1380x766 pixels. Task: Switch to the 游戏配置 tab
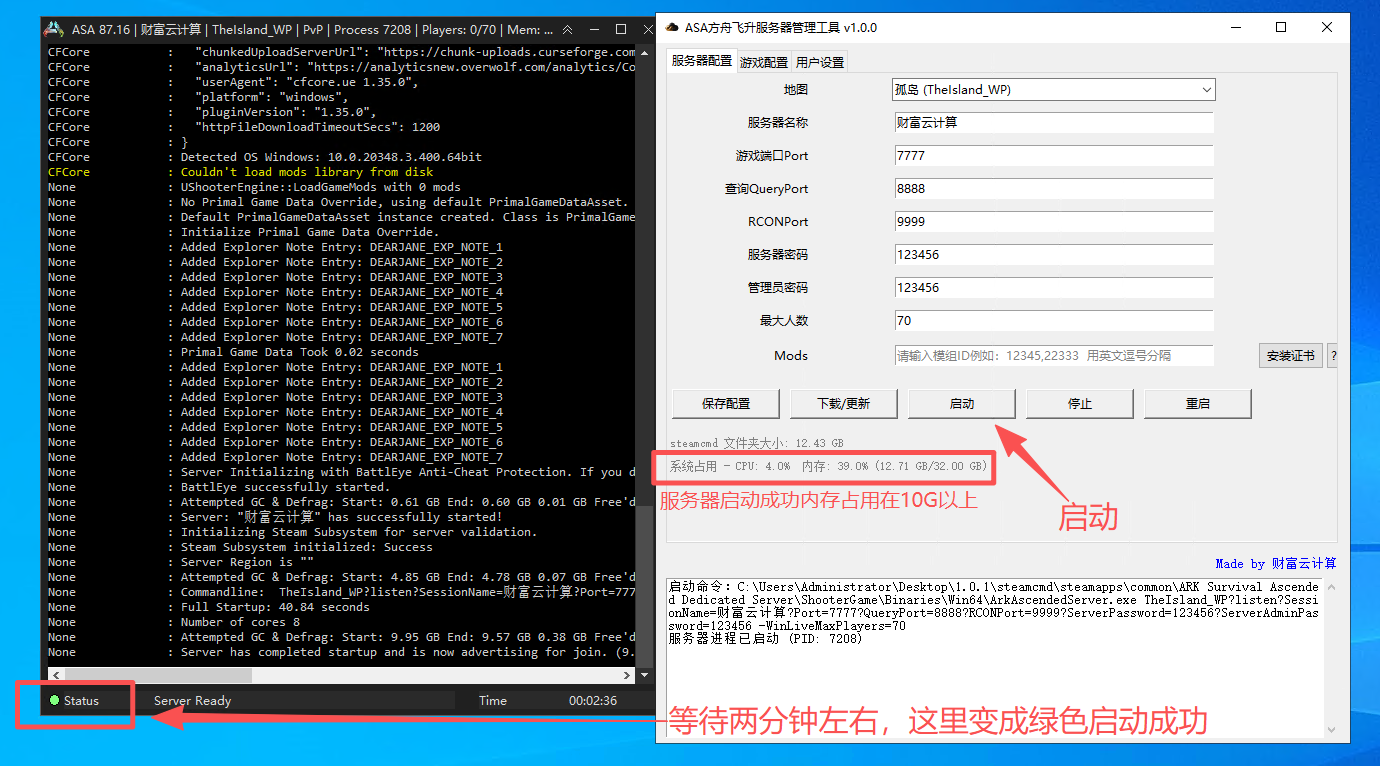[764, 62]
